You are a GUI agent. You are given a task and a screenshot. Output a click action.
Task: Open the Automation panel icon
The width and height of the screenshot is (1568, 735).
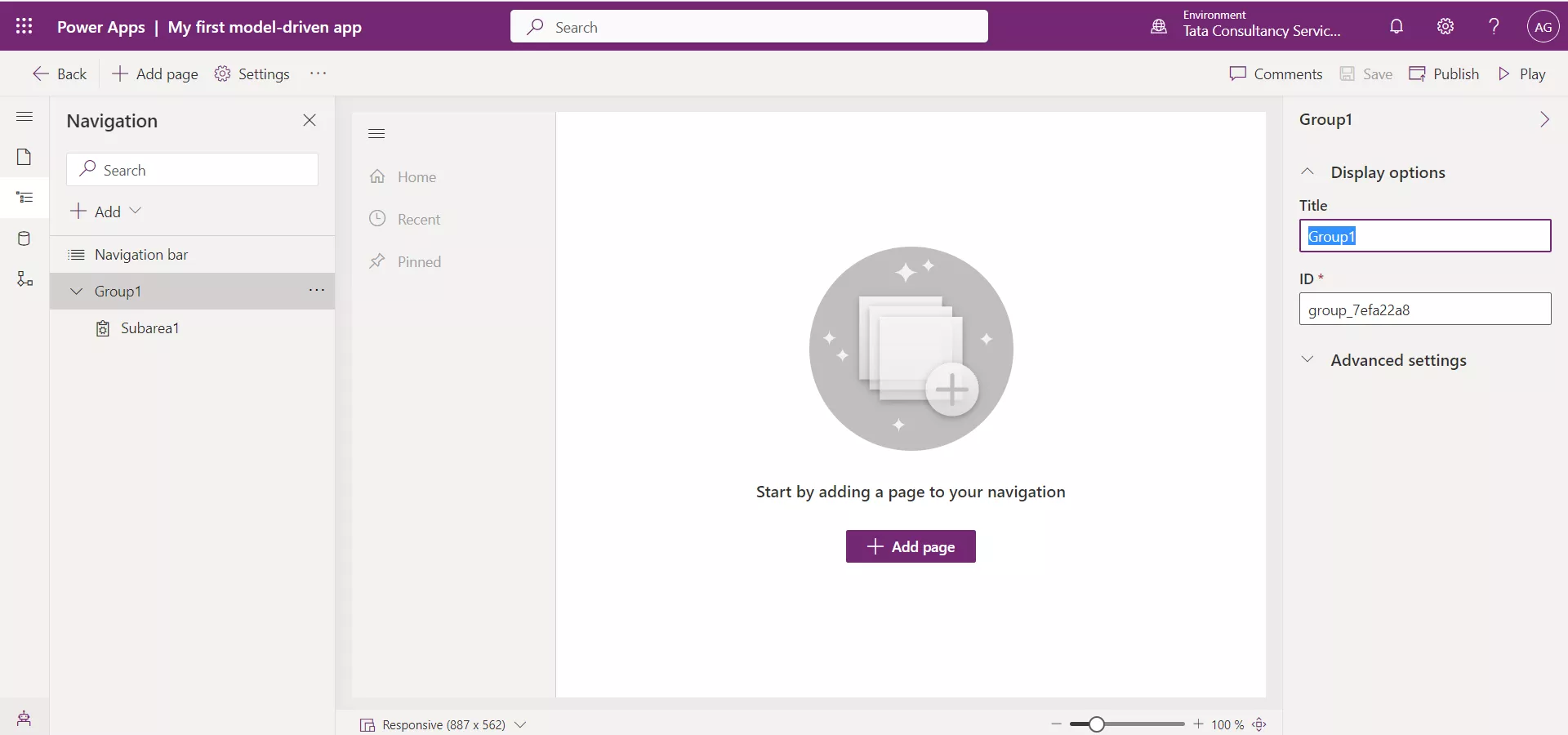pyautogui.click(x=24, y=279)
